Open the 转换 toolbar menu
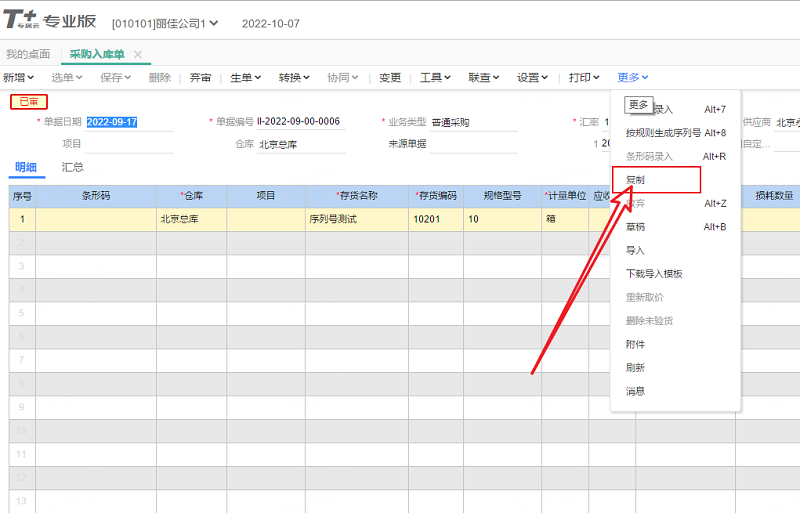This screenshot has width=800, height=513. pos(294,77)
